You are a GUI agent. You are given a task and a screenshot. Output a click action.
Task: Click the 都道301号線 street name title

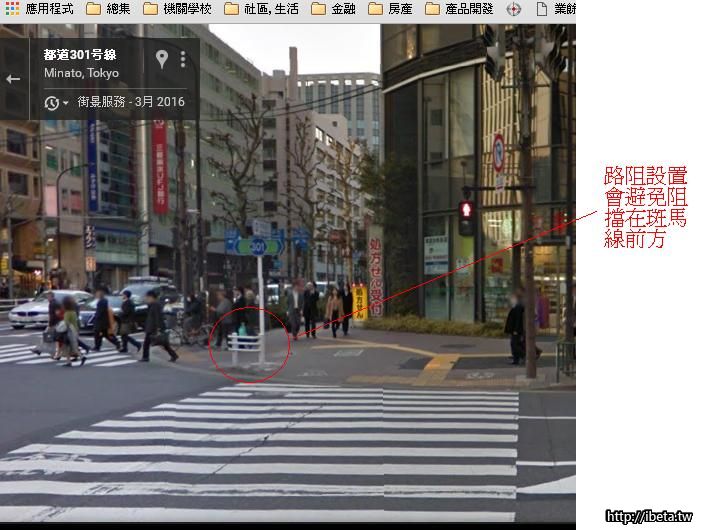(80, 54)
